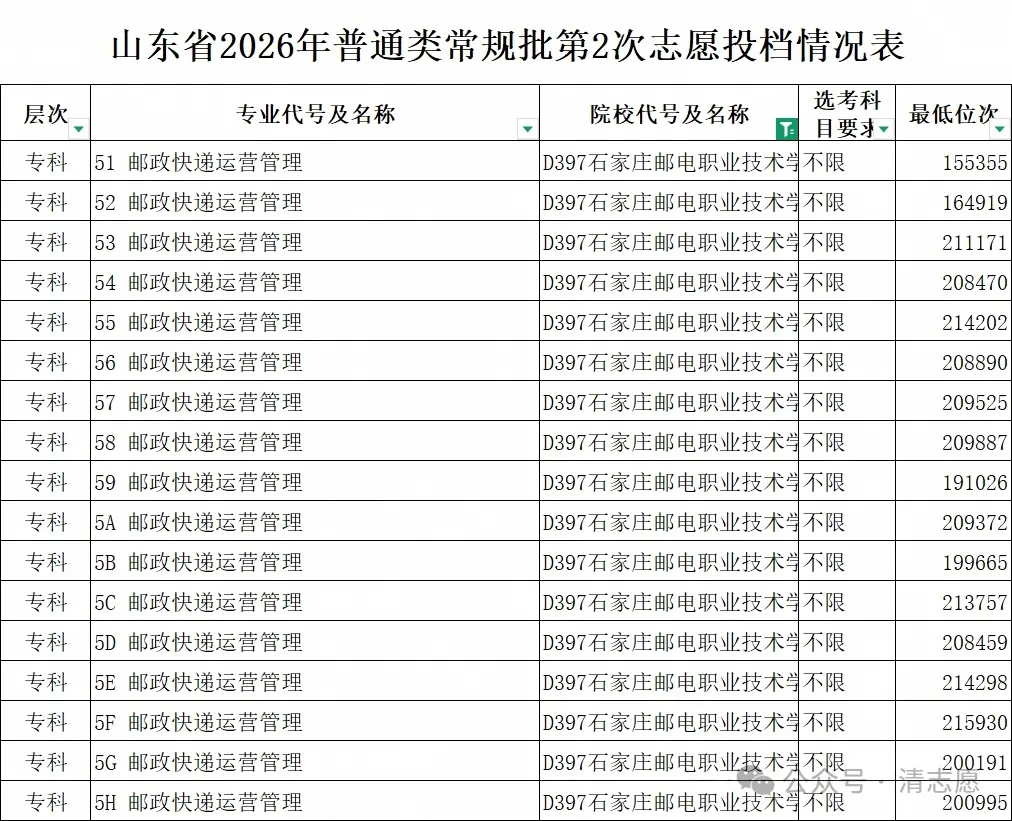Select 专科 cell in row 5H

pos(45,802)
